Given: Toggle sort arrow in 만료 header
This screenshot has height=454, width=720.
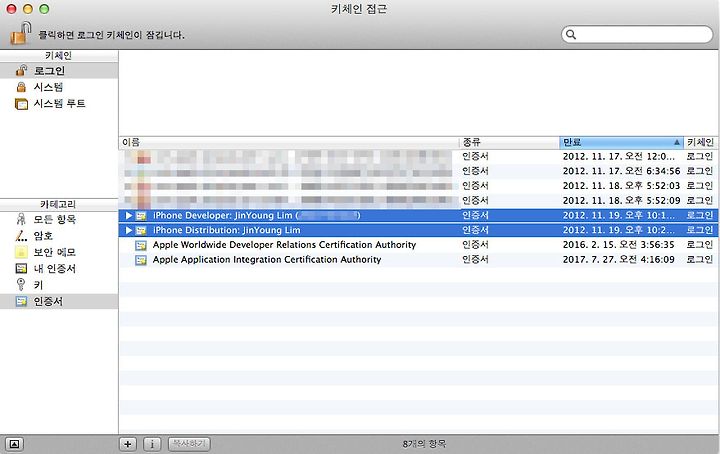Looking at the screenshot, I should [x=677, y=142].
